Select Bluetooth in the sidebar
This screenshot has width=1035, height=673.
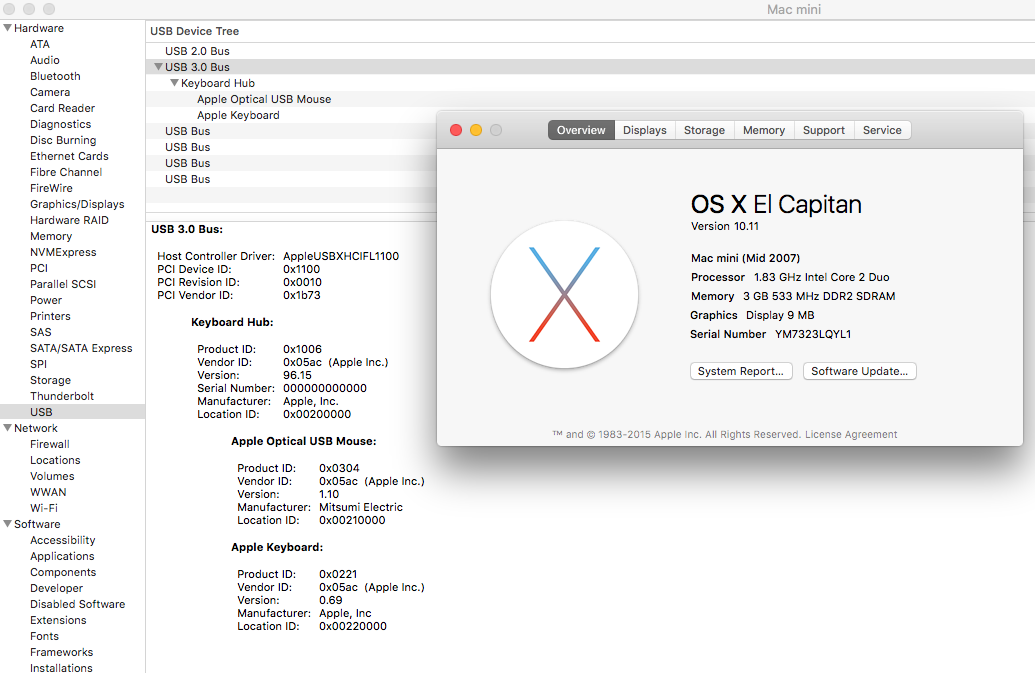tap(55, 76)
